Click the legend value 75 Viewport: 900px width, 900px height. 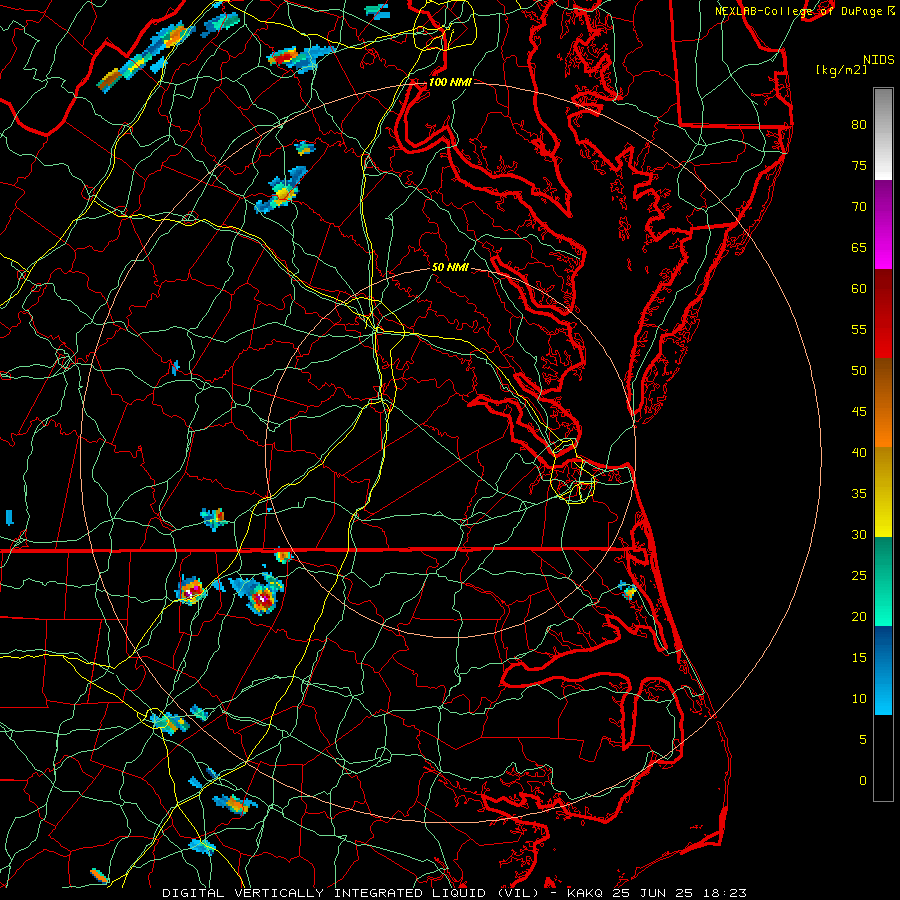[859, 165]
